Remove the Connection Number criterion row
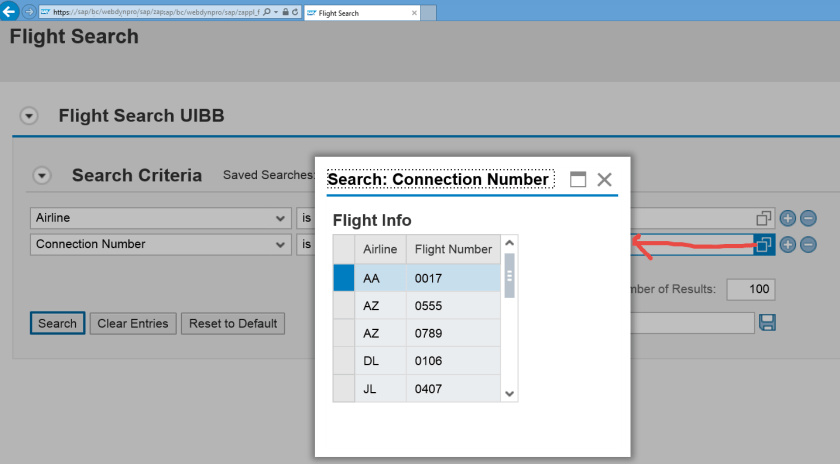 [x=808, y=244]
